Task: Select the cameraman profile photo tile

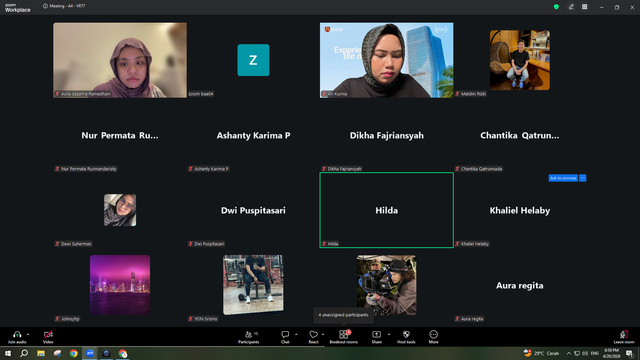Action: 387,285
